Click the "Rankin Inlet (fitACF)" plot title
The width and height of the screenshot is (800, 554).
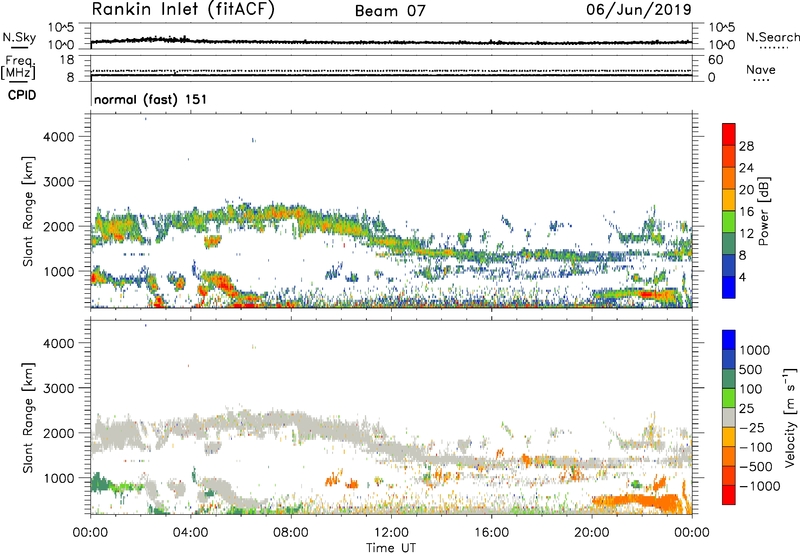(183, 10)
